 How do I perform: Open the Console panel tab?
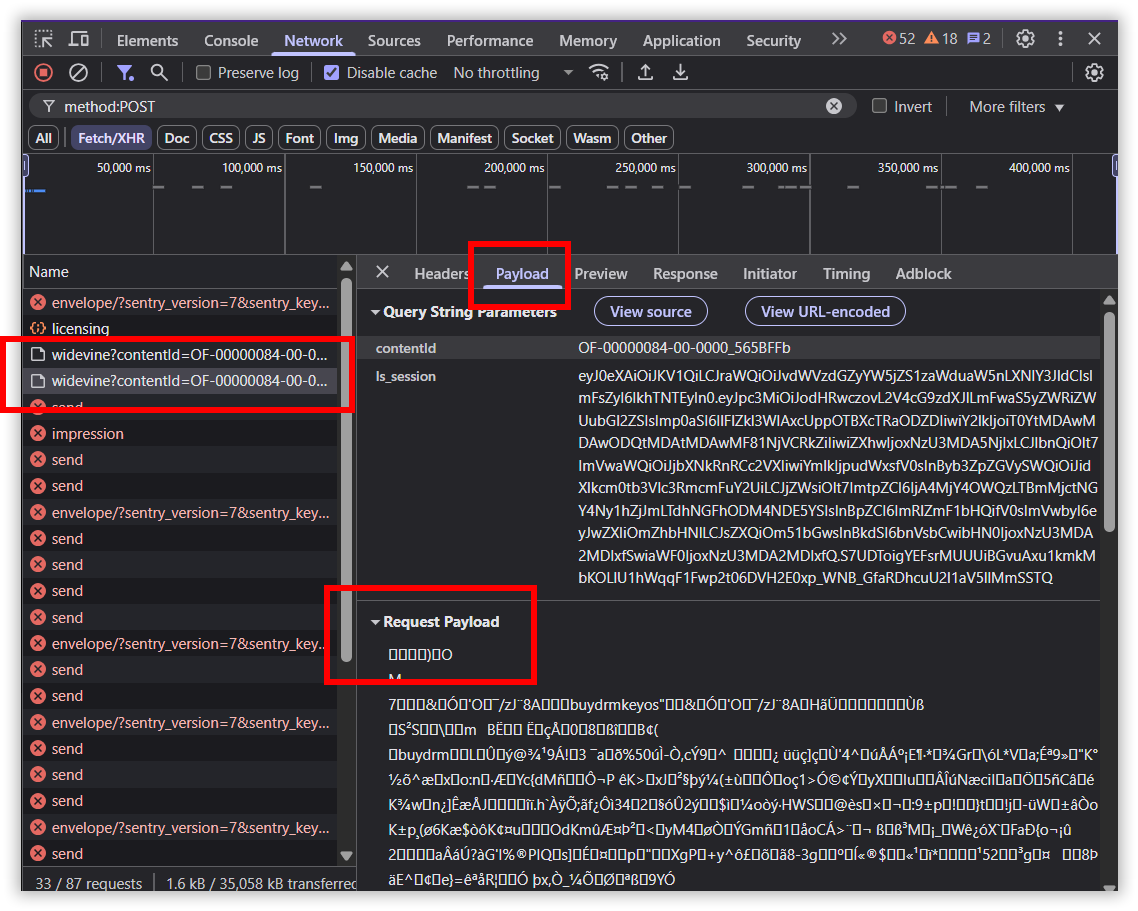(231, 41)
